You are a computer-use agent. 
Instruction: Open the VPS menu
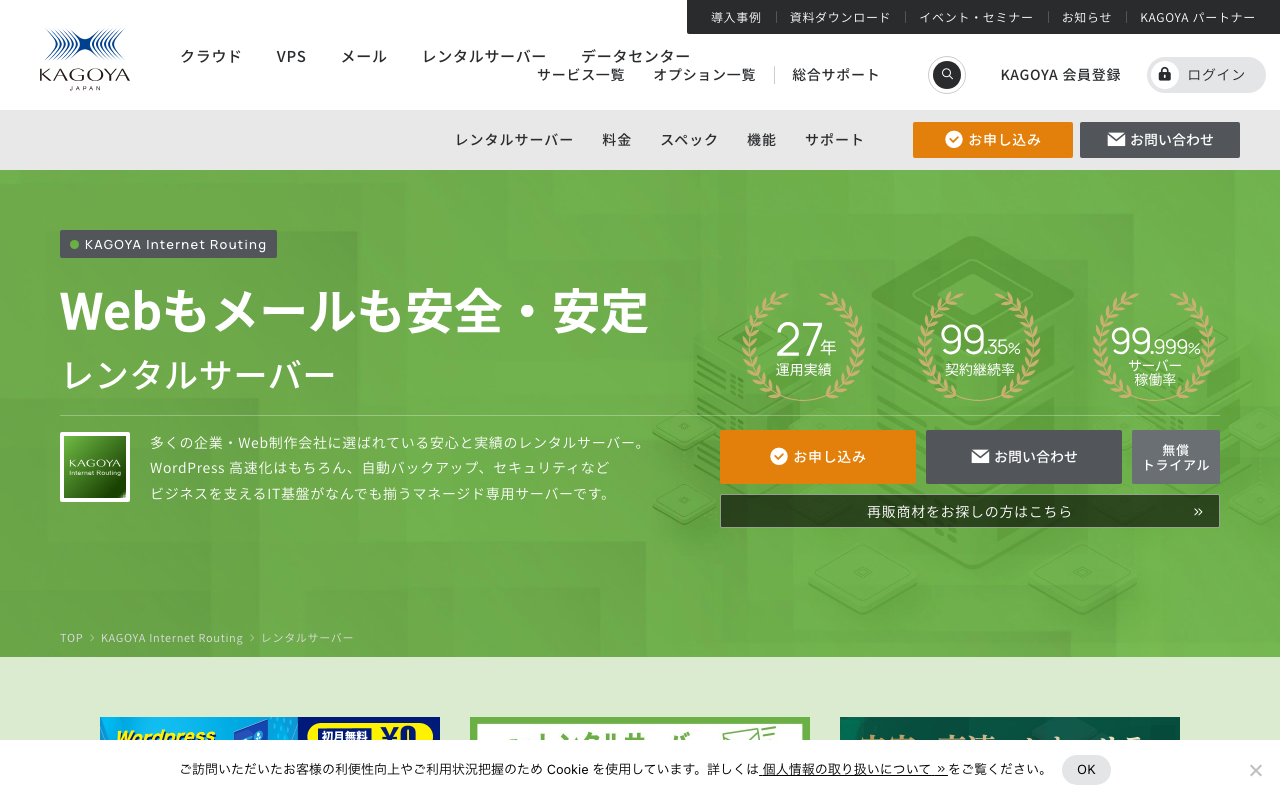(291, 56)
